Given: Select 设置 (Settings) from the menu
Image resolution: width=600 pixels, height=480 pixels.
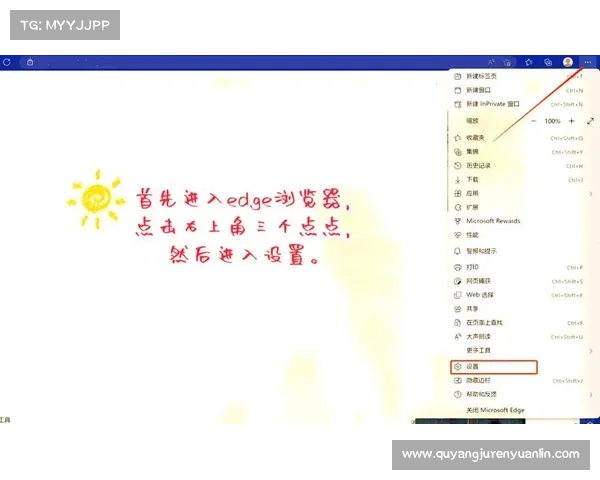Looking at the screenshot, I should tap(494, 367).
